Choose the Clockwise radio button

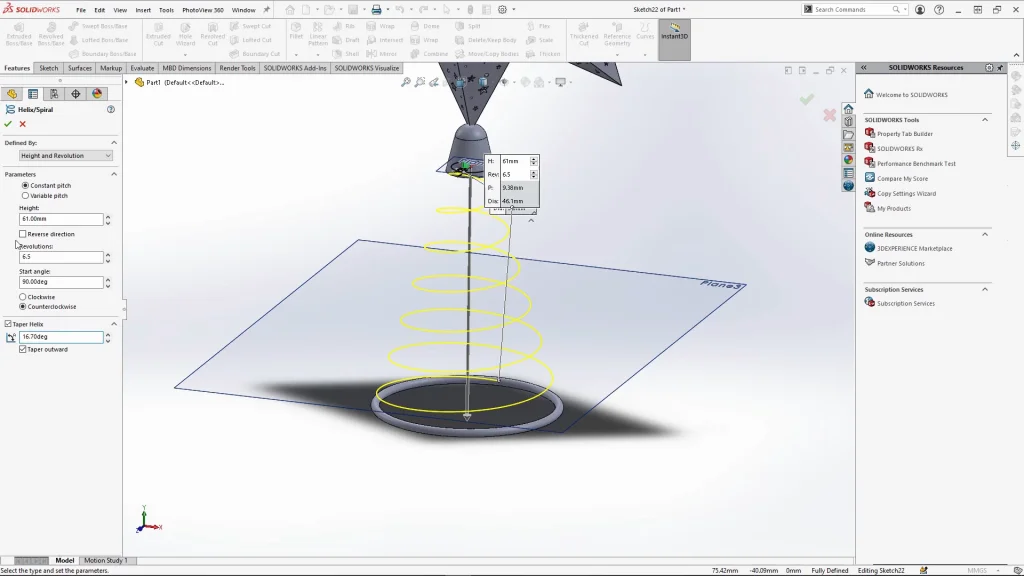[x=25, y=297]
